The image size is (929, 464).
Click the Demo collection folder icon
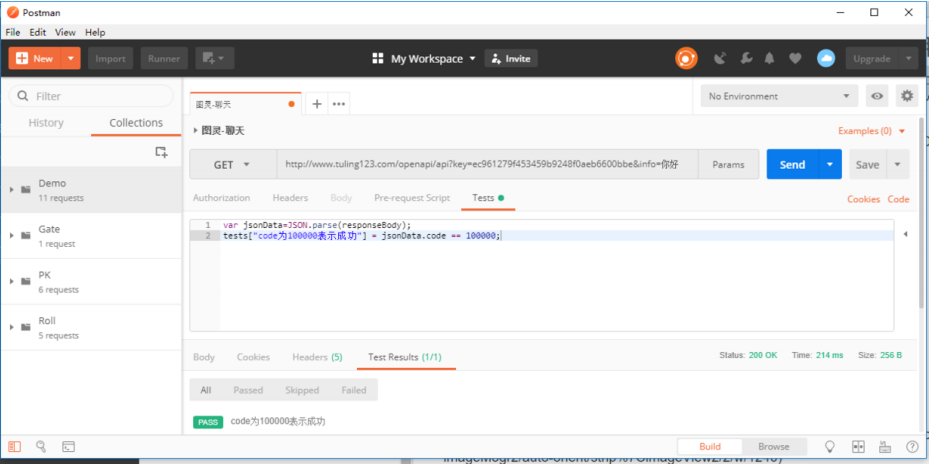point(25,190)
